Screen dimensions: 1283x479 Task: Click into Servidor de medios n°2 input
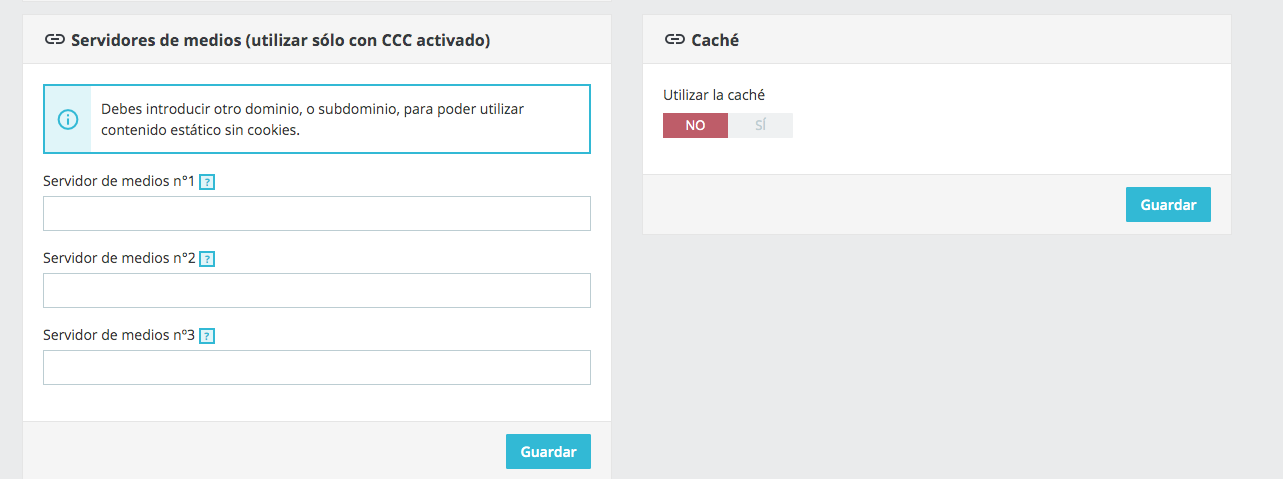[x=316, y=290]
